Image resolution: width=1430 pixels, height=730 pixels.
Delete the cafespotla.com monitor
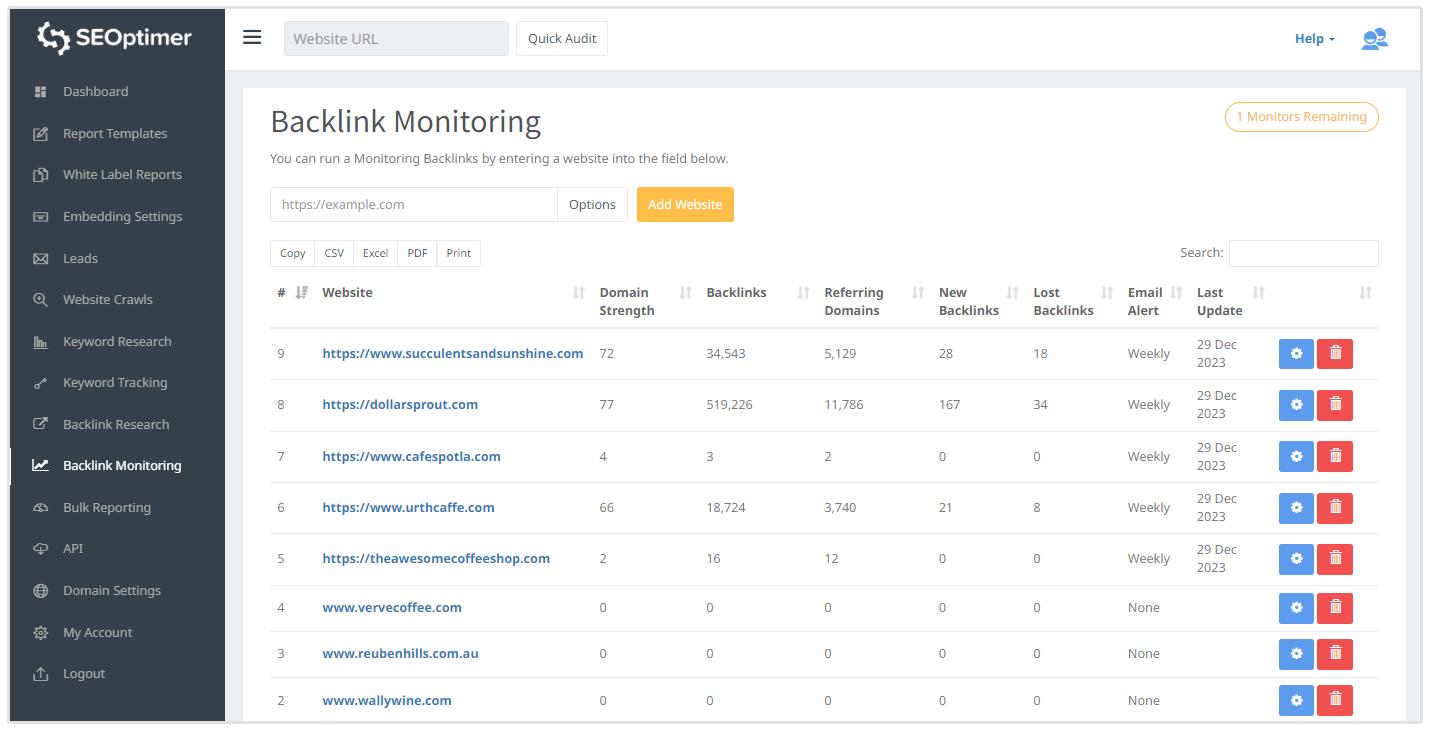tap(1335, 456)
